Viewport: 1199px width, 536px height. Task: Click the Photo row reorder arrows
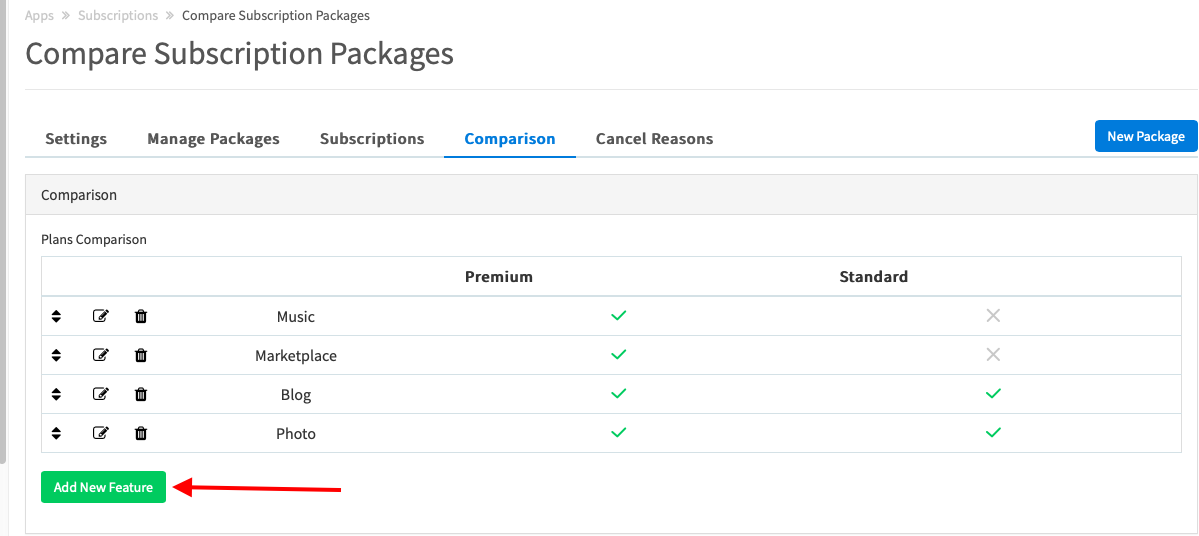pos(56,433)
